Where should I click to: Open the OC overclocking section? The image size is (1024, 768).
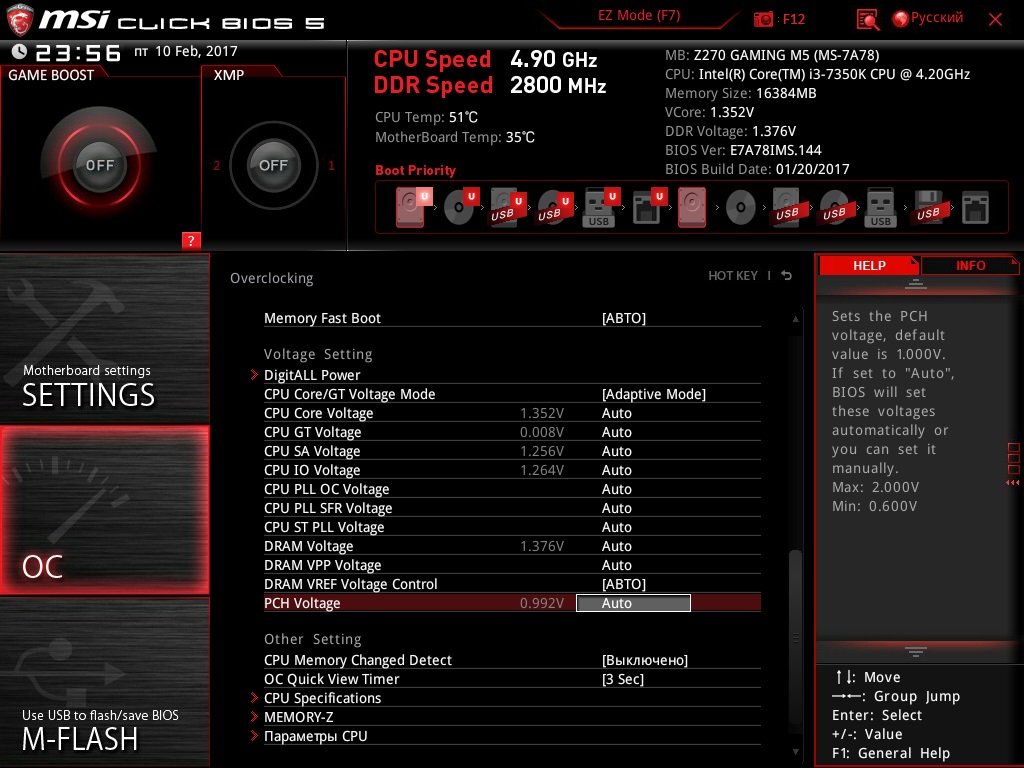pyautogui.click(x=104, y=510)
